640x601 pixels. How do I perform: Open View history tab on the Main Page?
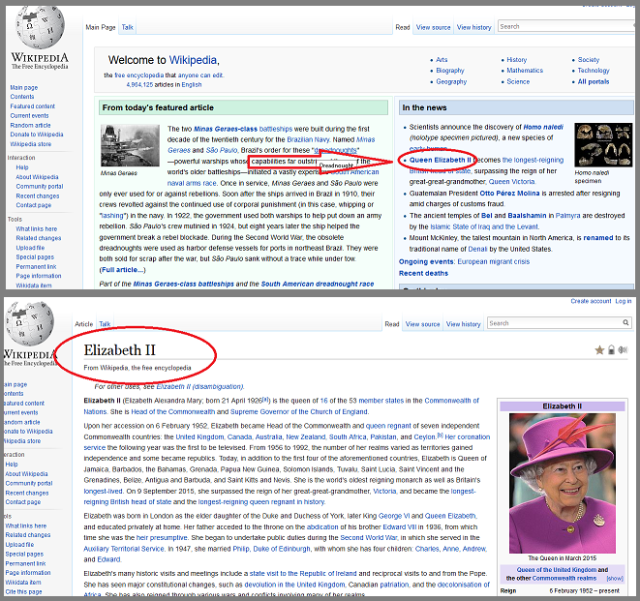(474, 27)
